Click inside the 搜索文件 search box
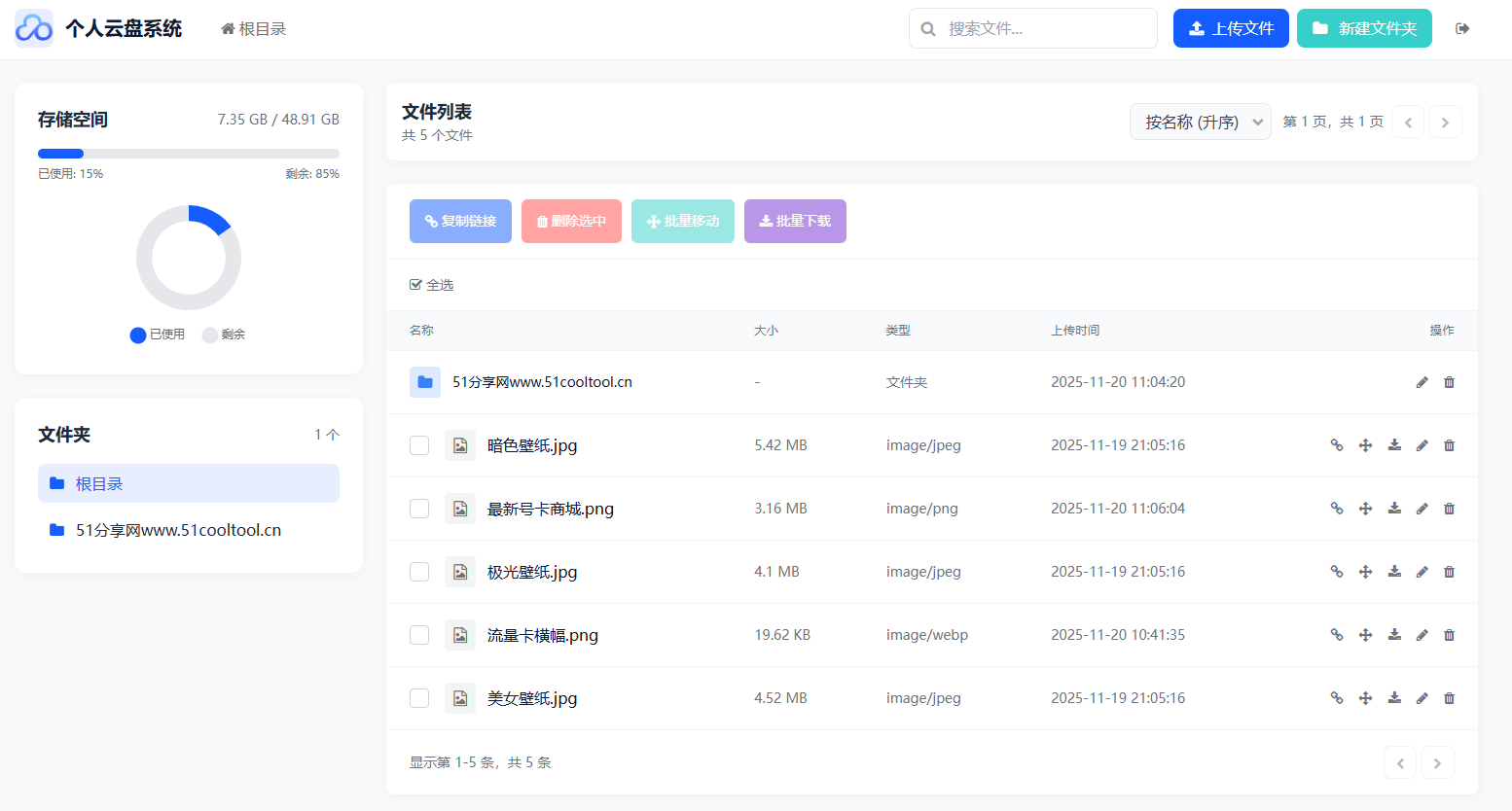Screen dimensions: 1512x811 point(1032,28)
